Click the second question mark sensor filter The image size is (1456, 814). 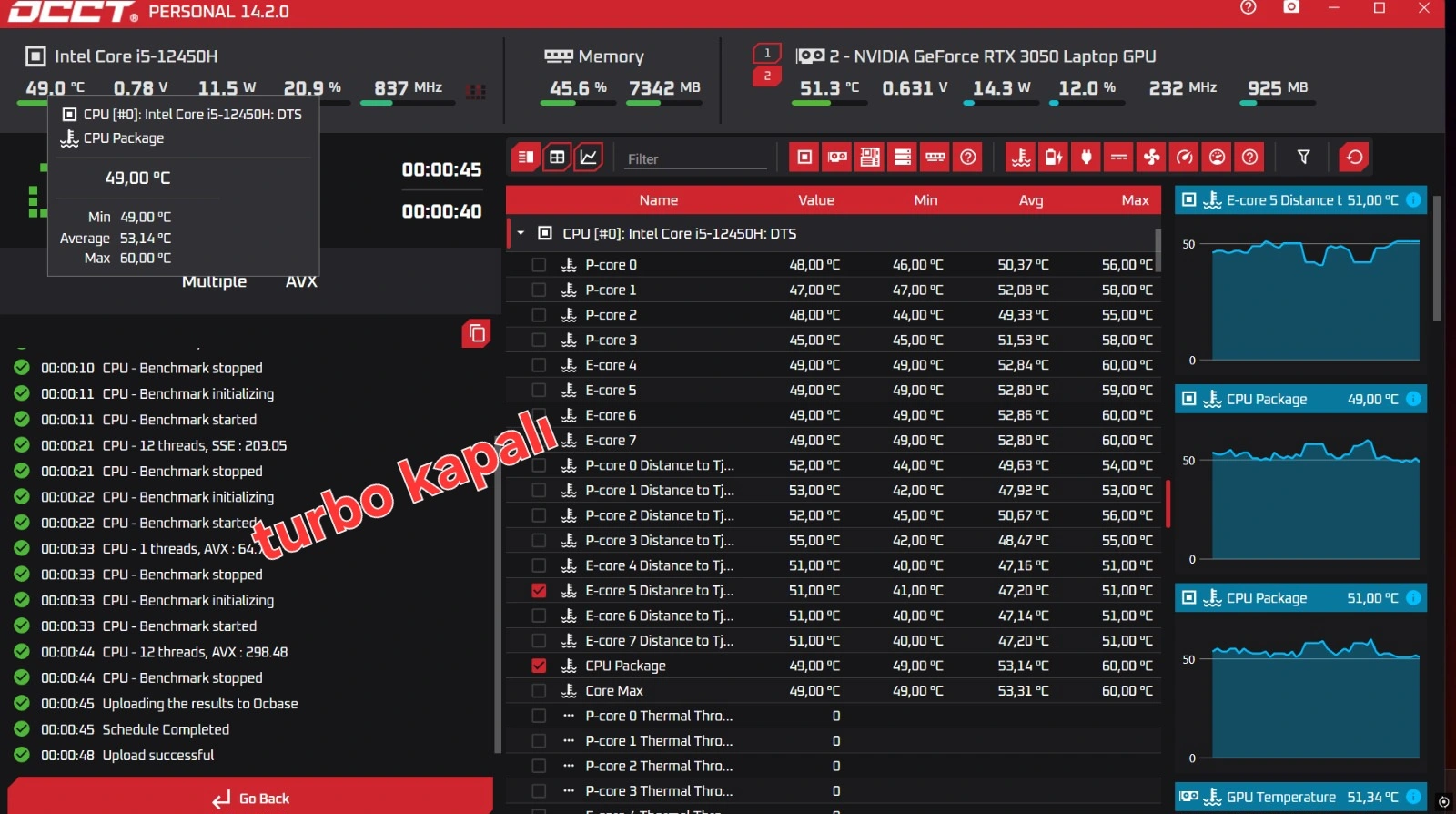[1250, 158]
